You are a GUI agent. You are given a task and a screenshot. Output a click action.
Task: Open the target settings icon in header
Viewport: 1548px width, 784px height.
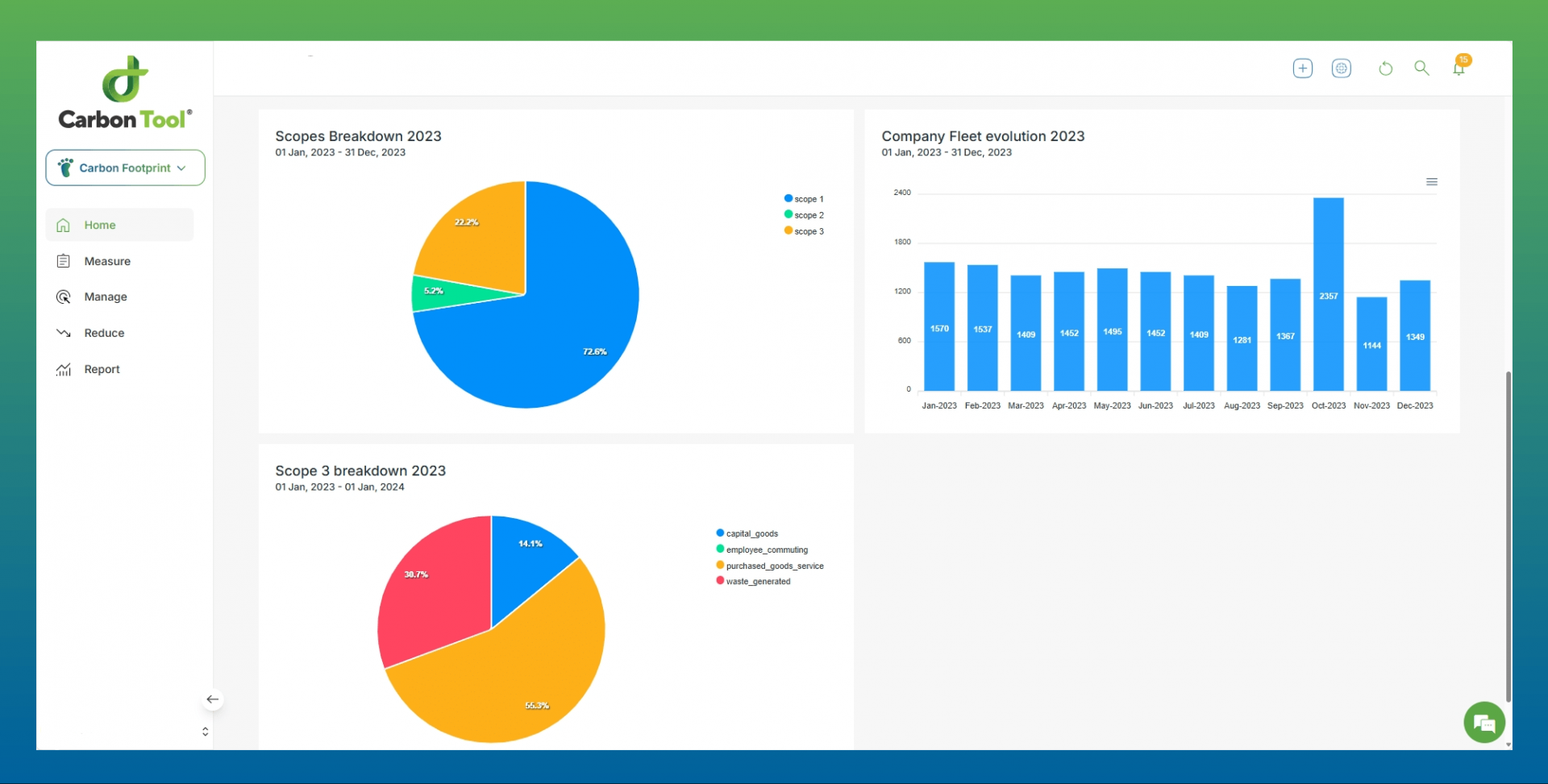click(x=1341, y=68)
